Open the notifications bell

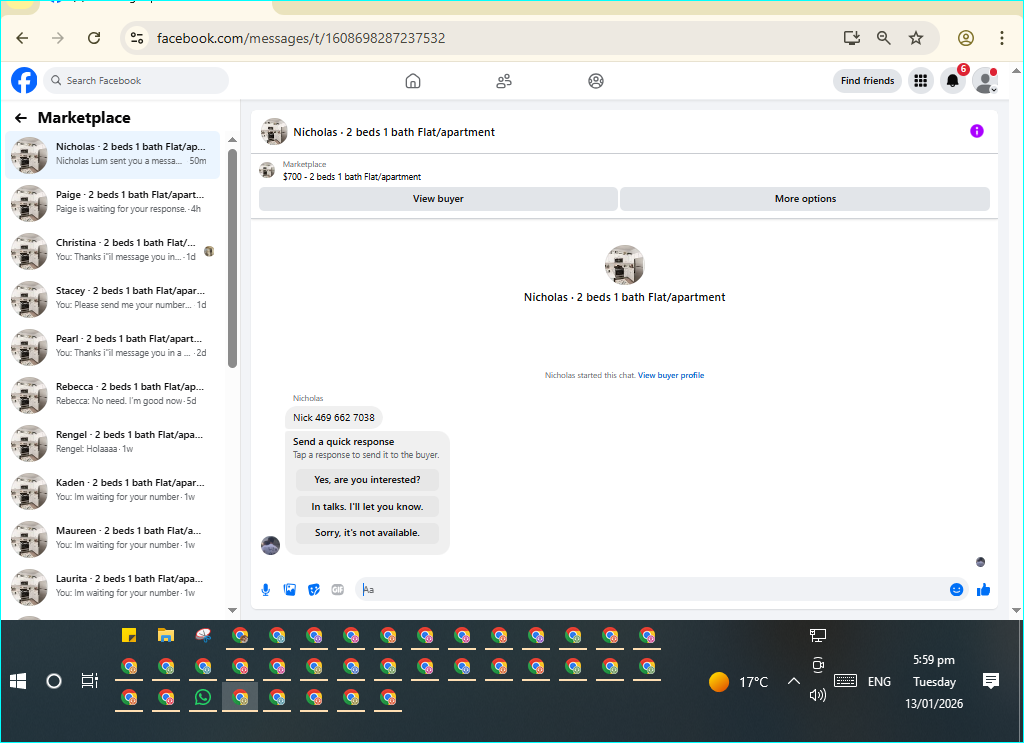coord(953,81)
